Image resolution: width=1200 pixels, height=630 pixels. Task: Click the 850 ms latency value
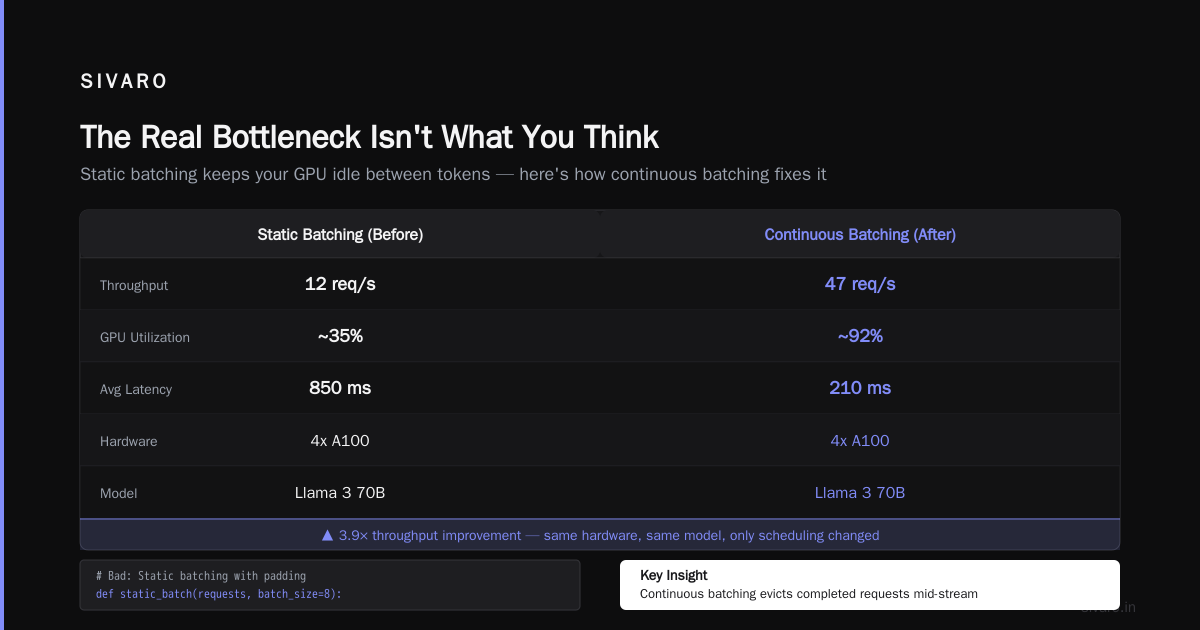tap(340, 388)
